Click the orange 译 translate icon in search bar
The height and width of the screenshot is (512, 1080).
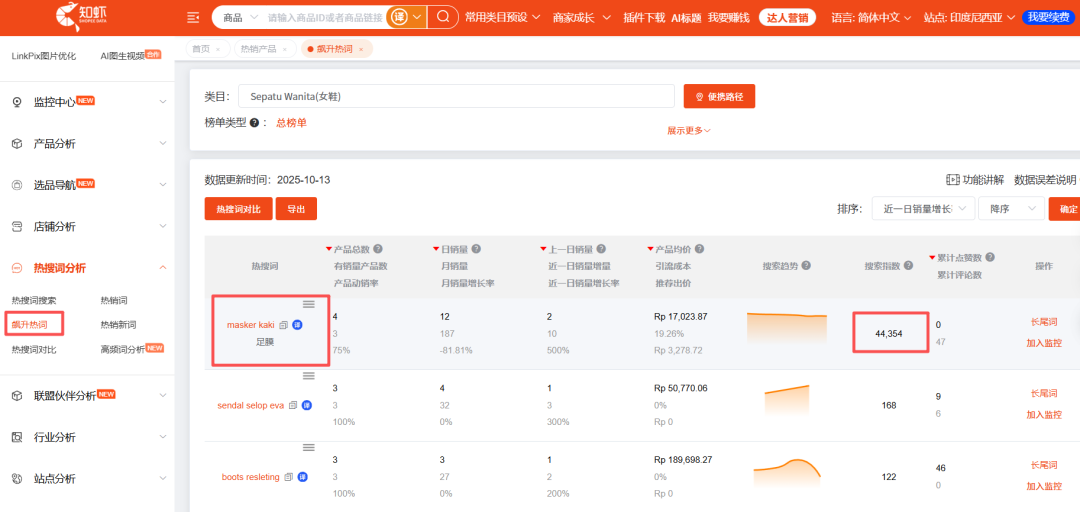click(x=398, y=17)
